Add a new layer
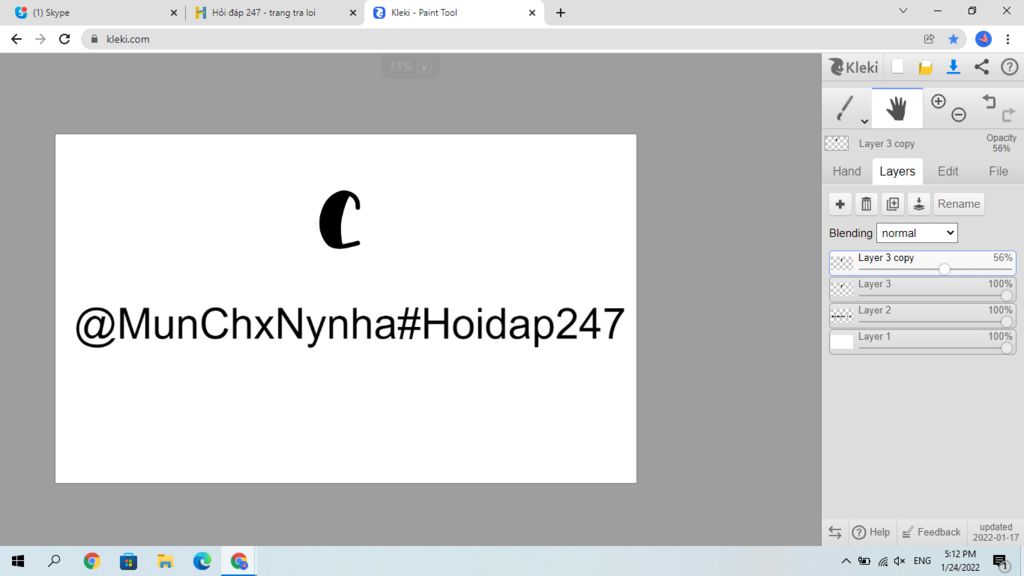 (840, 204)
